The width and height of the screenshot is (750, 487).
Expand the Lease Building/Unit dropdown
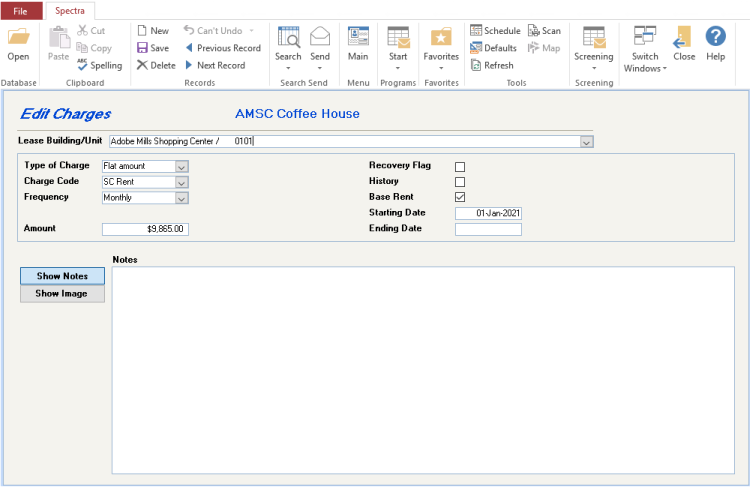[586, 142]
